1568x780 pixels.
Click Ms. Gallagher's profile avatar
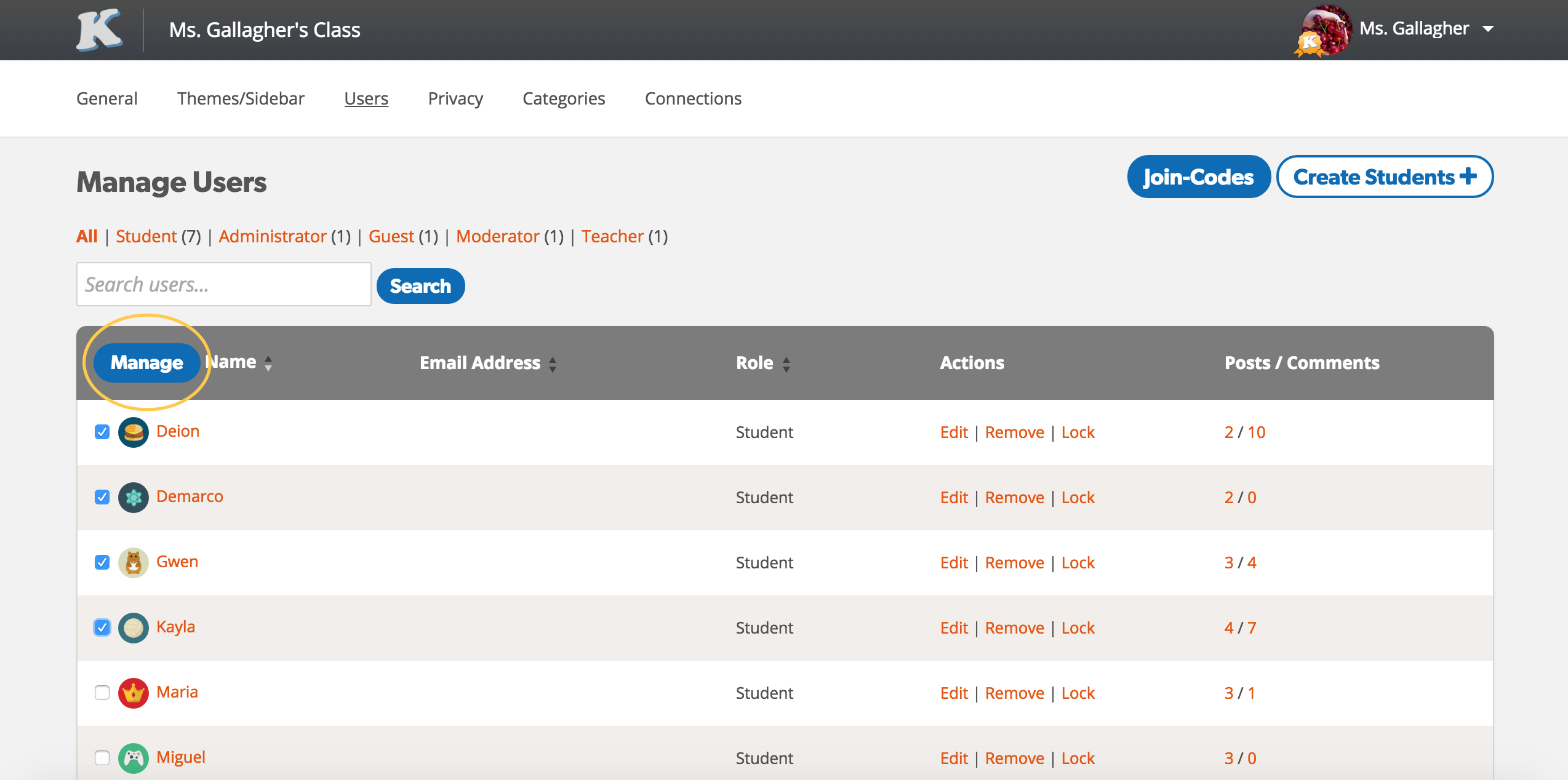tap(1325, 30)
